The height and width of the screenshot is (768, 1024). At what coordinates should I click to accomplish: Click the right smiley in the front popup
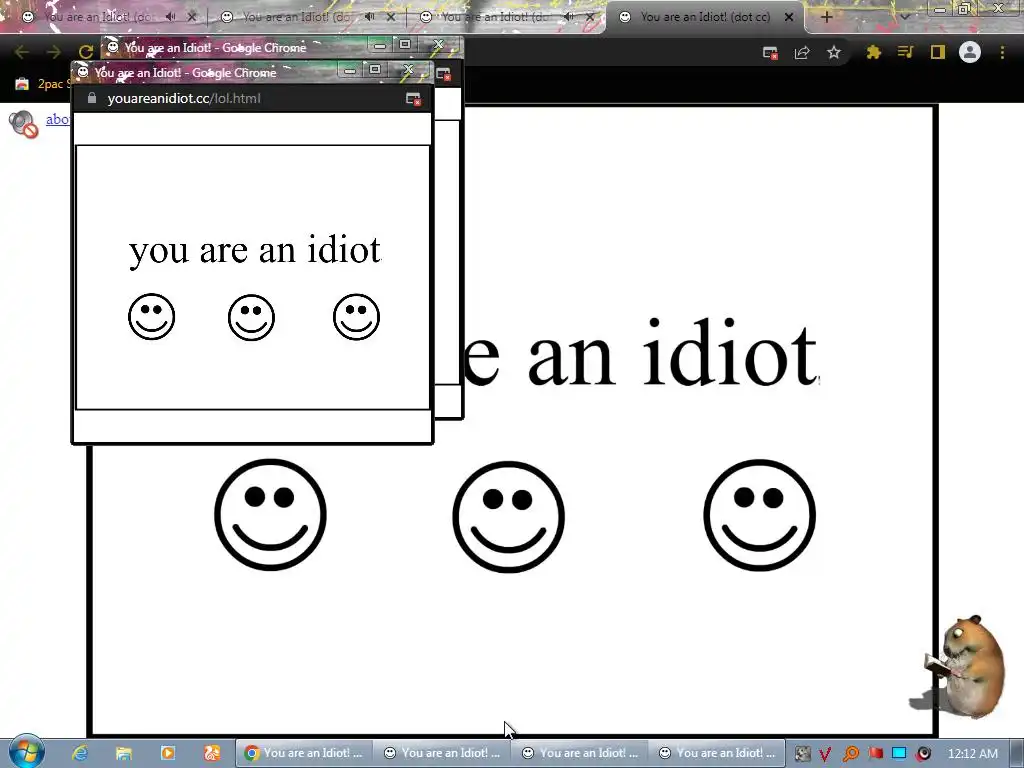357,317
